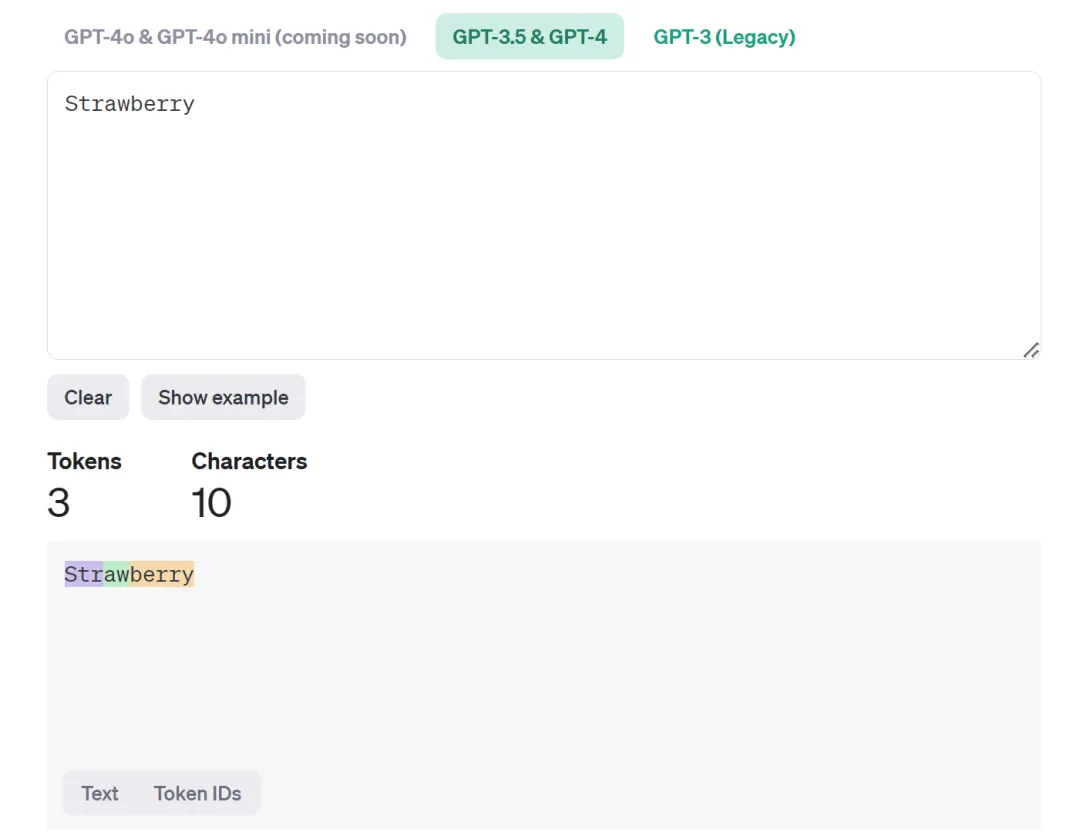Focus the empty area of the text input box
Viewport: 1080px width, 839px height.
click(x=544, y=234)
